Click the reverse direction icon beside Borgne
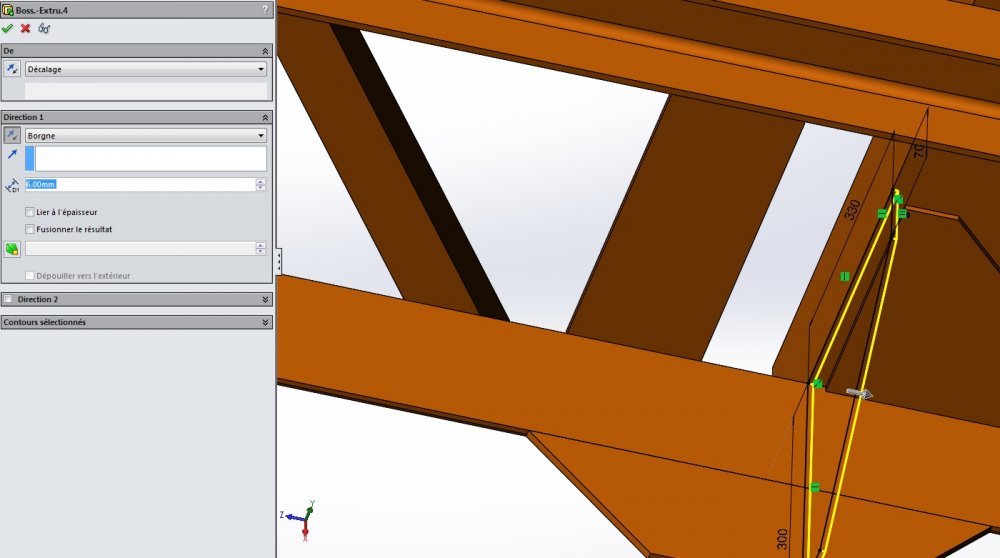Screen dimensions: 1000x558 tap(12, 135)
